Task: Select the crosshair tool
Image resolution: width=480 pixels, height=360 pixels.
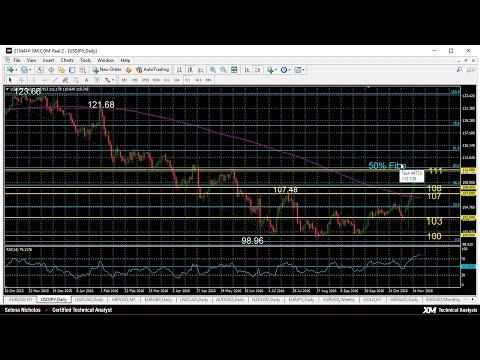Action: pyautogui.click(x=21, y=80)
